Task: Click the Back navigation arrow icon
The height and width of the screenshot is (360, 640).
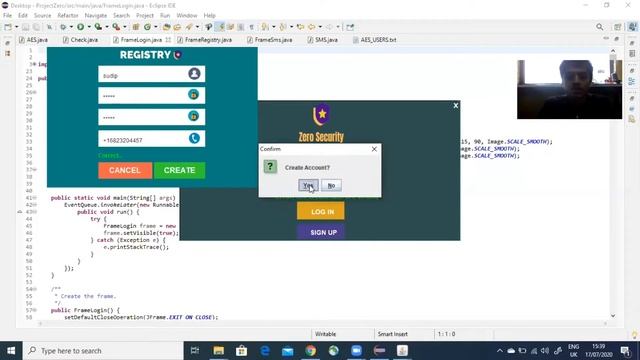Action: (x=311, y=27)
